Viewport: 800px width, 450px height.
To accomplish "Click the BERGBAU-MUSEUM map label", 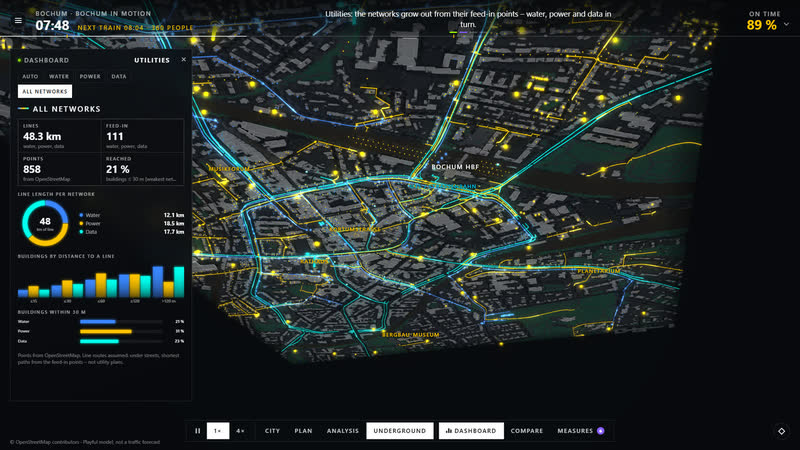I will click(x=411, y=335).
